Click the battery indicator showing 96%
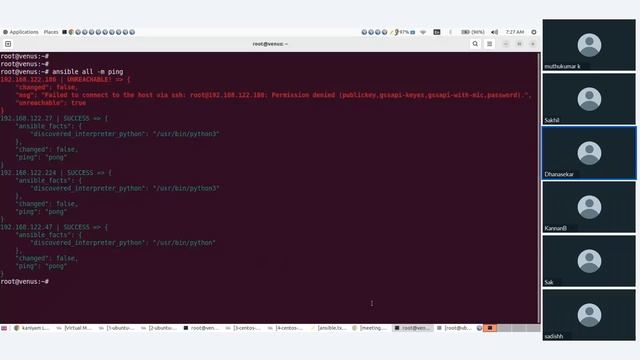 473,32
